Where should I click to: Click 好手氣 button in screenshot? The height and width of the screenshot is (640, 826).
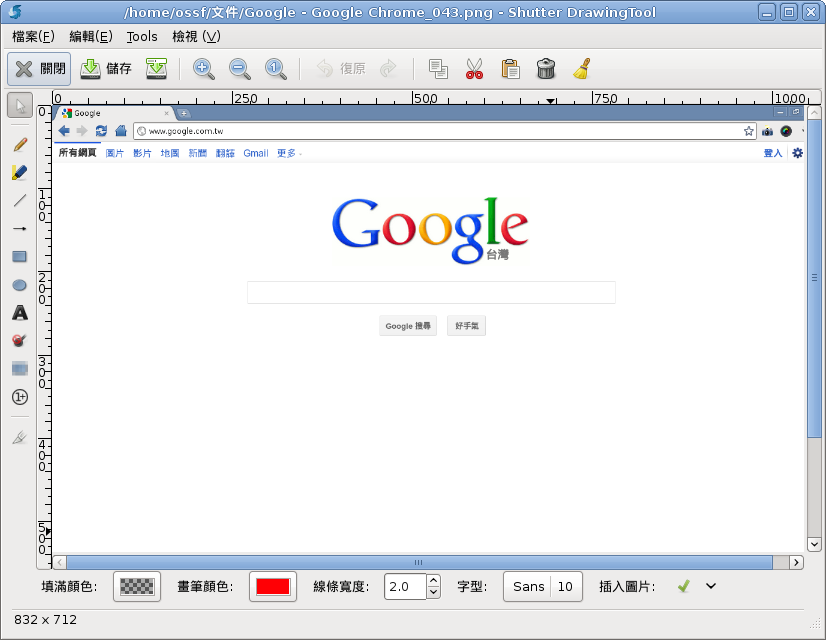click(467, 326)
